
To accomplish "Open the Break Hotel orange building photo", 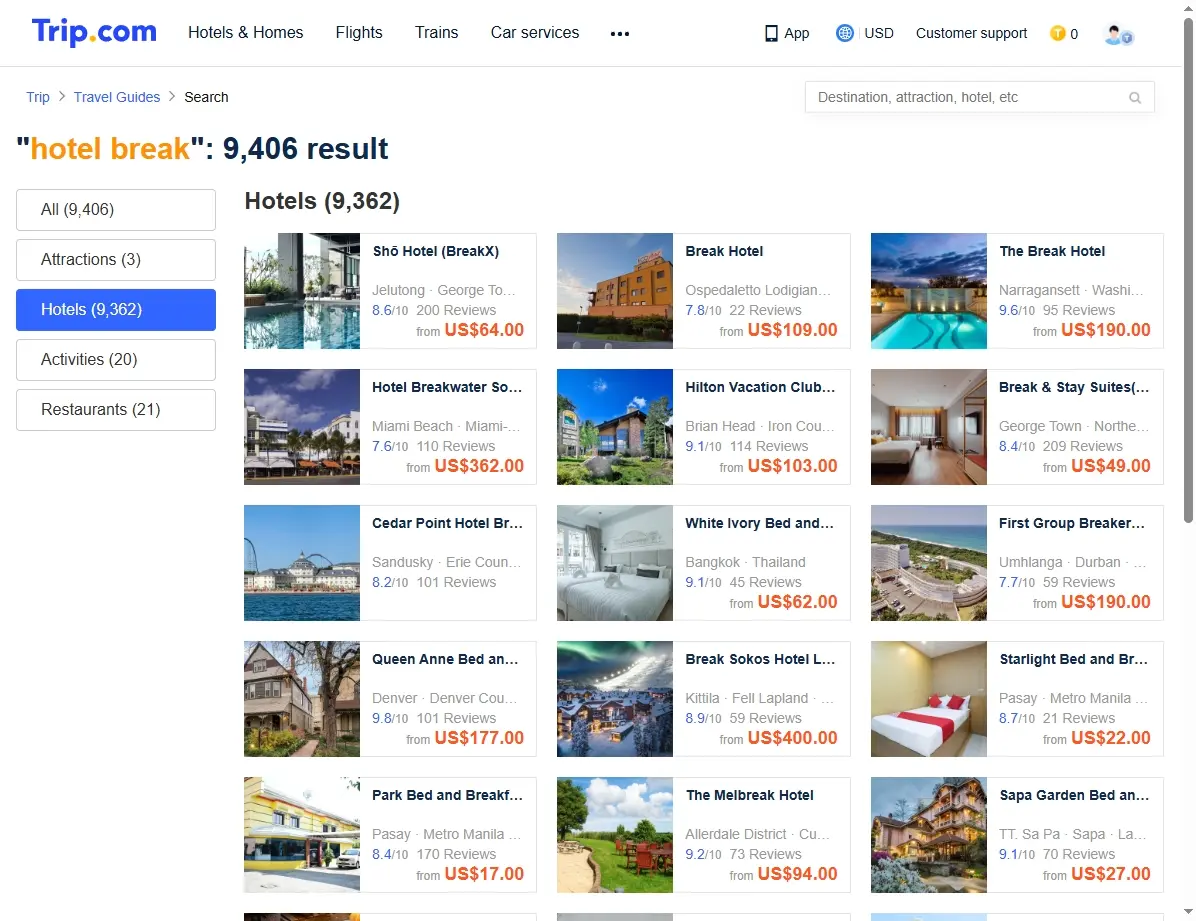I will click(615, 291).
